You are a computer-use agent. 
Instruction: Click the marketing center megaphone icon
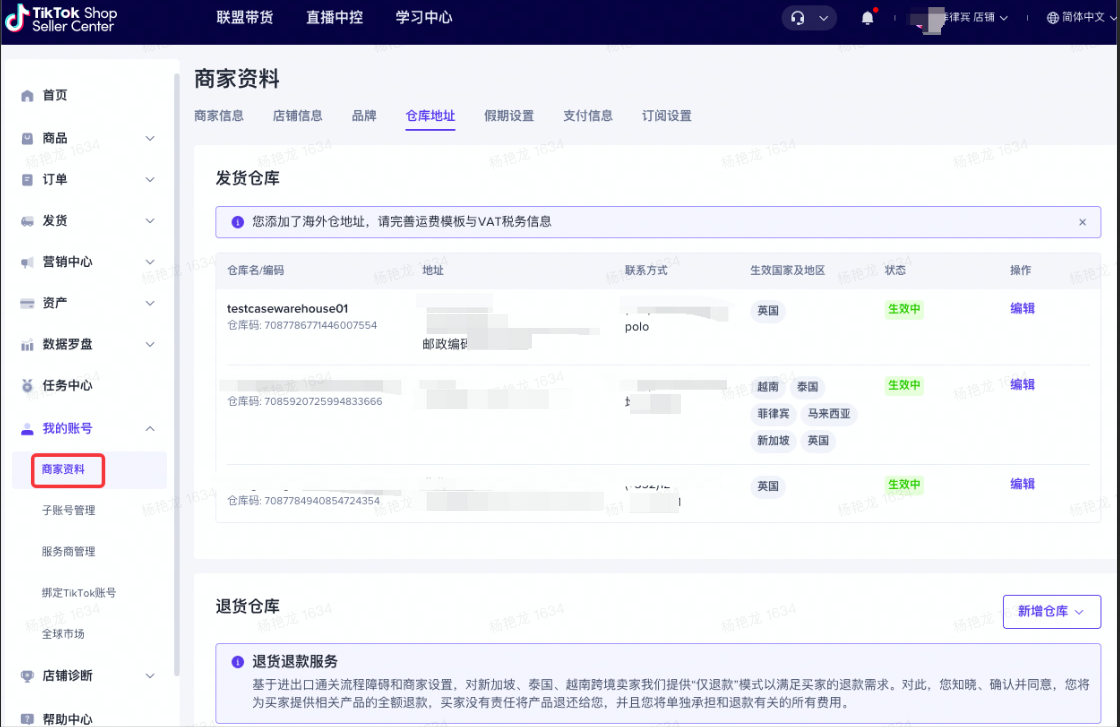pos(28,262)
